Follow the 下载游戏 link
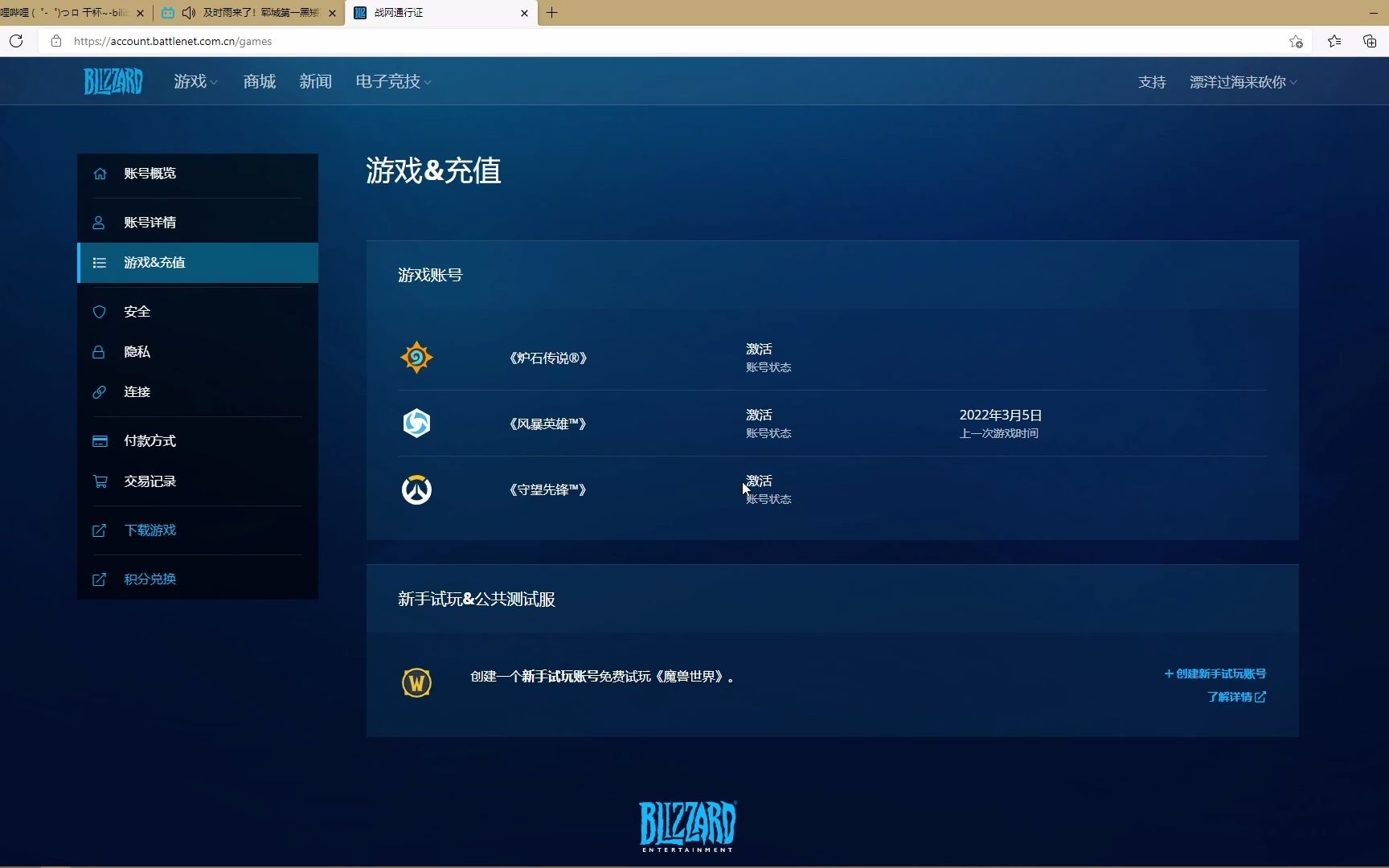1389x868 pixels. coord(150,530)
